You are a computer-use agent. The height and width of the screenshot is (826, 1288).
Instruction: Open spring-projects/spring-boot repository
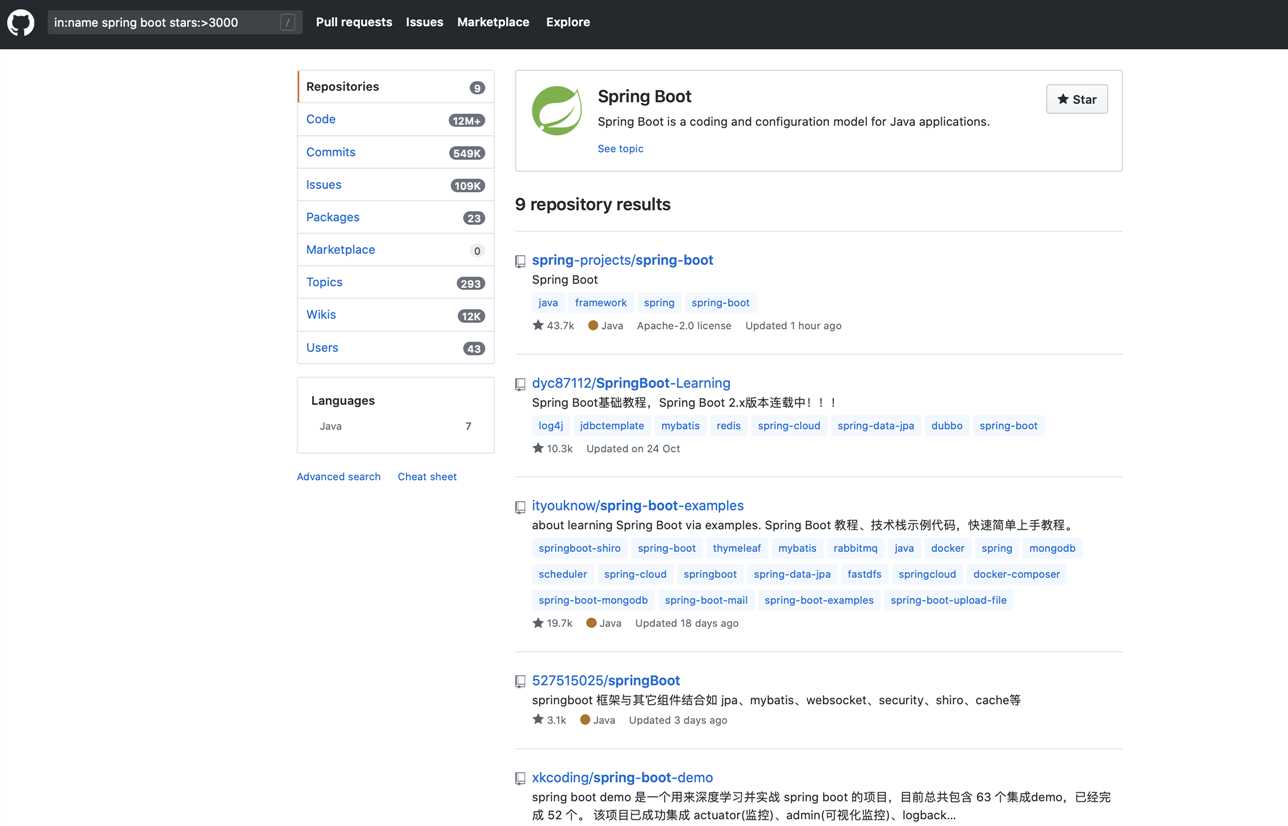[x=622, y=260]
